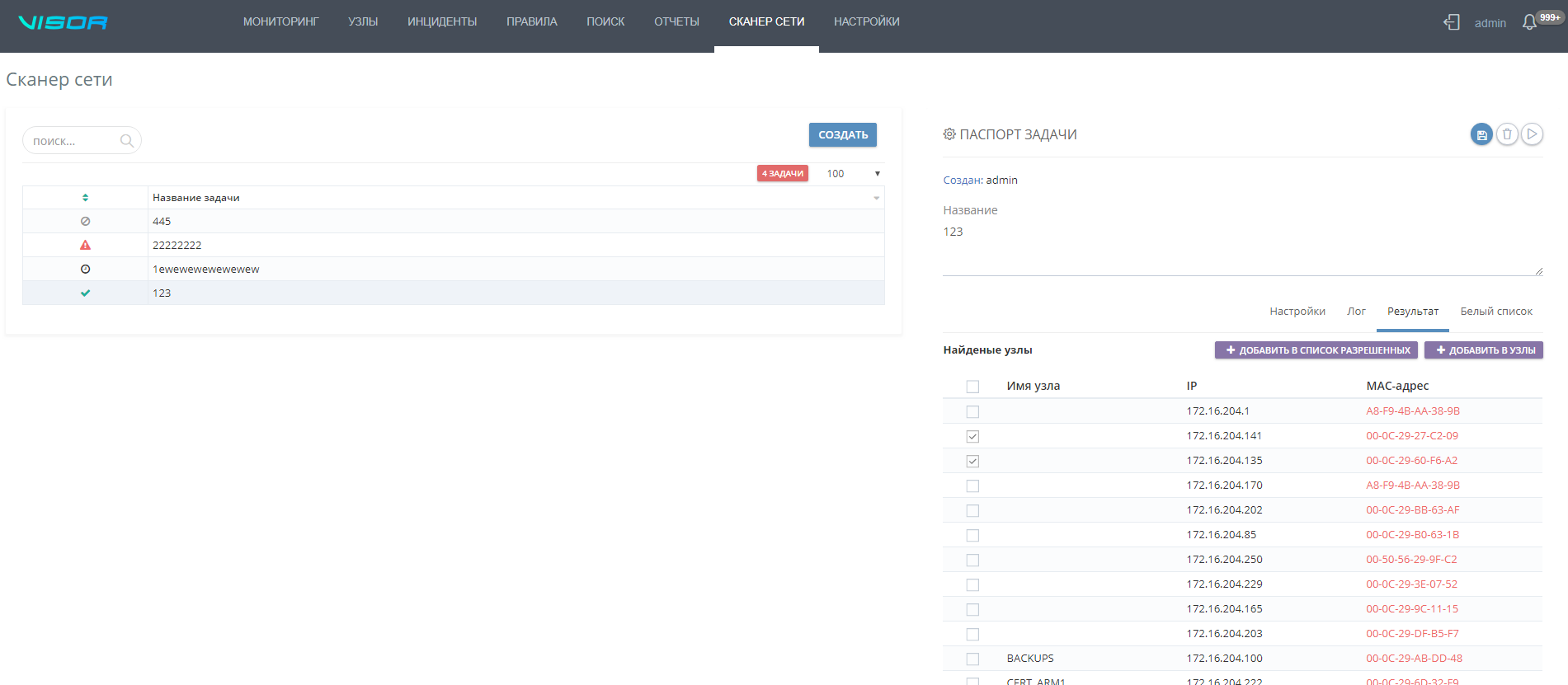This screenshot has width=1568, height=685.
Task: Select the task row named 123
Action: 454,293
